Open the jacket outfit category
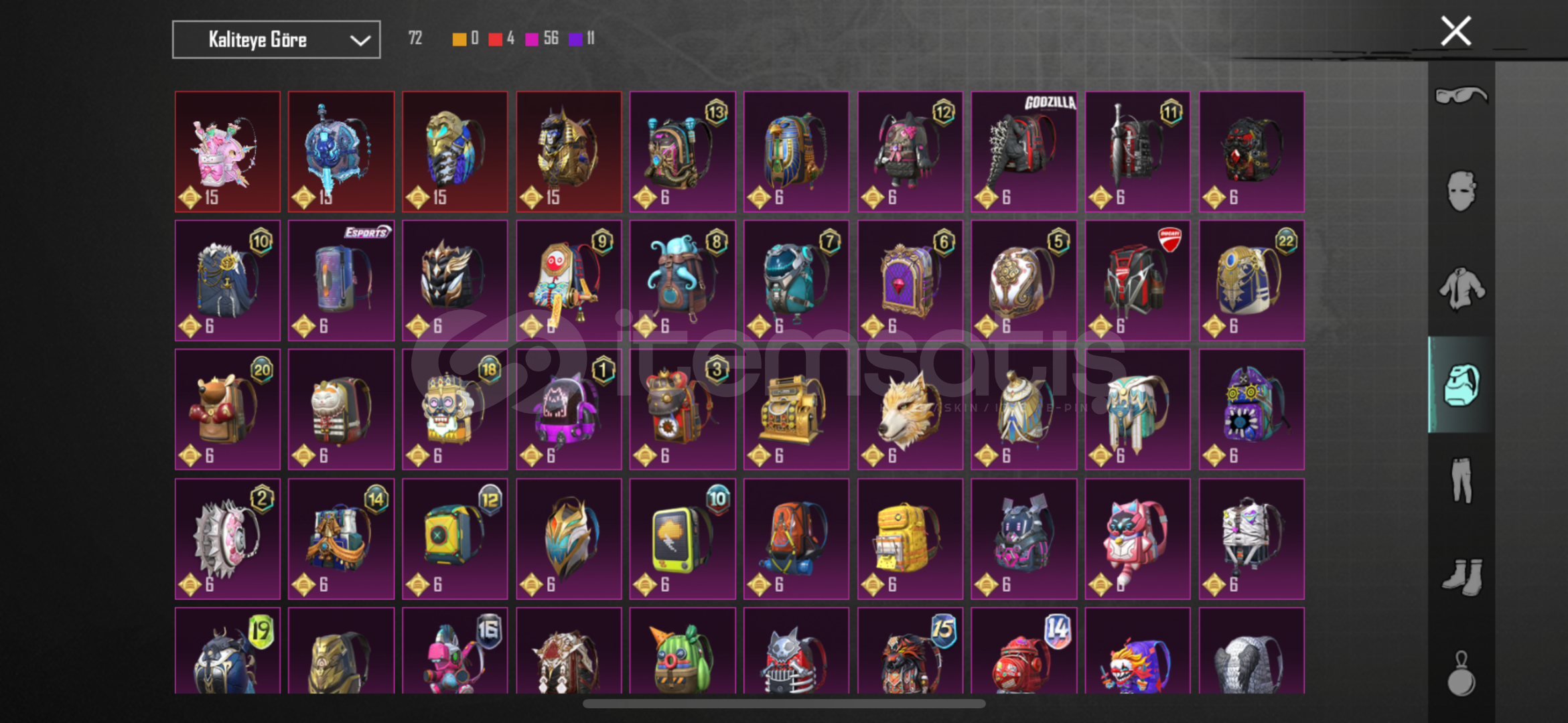Viewport: 1568px width, 723px height. (1462, 288)
